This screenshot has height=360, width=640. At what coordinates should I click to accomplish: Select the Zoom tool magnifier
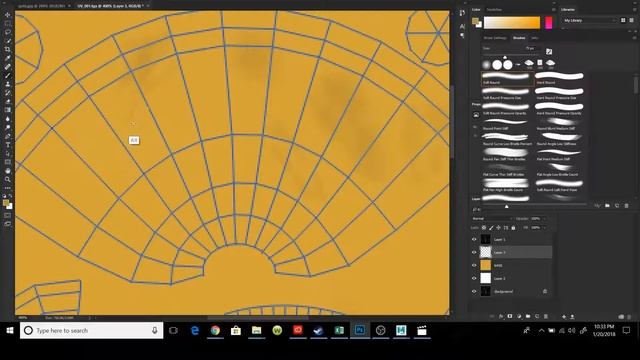tap(7, 179)
